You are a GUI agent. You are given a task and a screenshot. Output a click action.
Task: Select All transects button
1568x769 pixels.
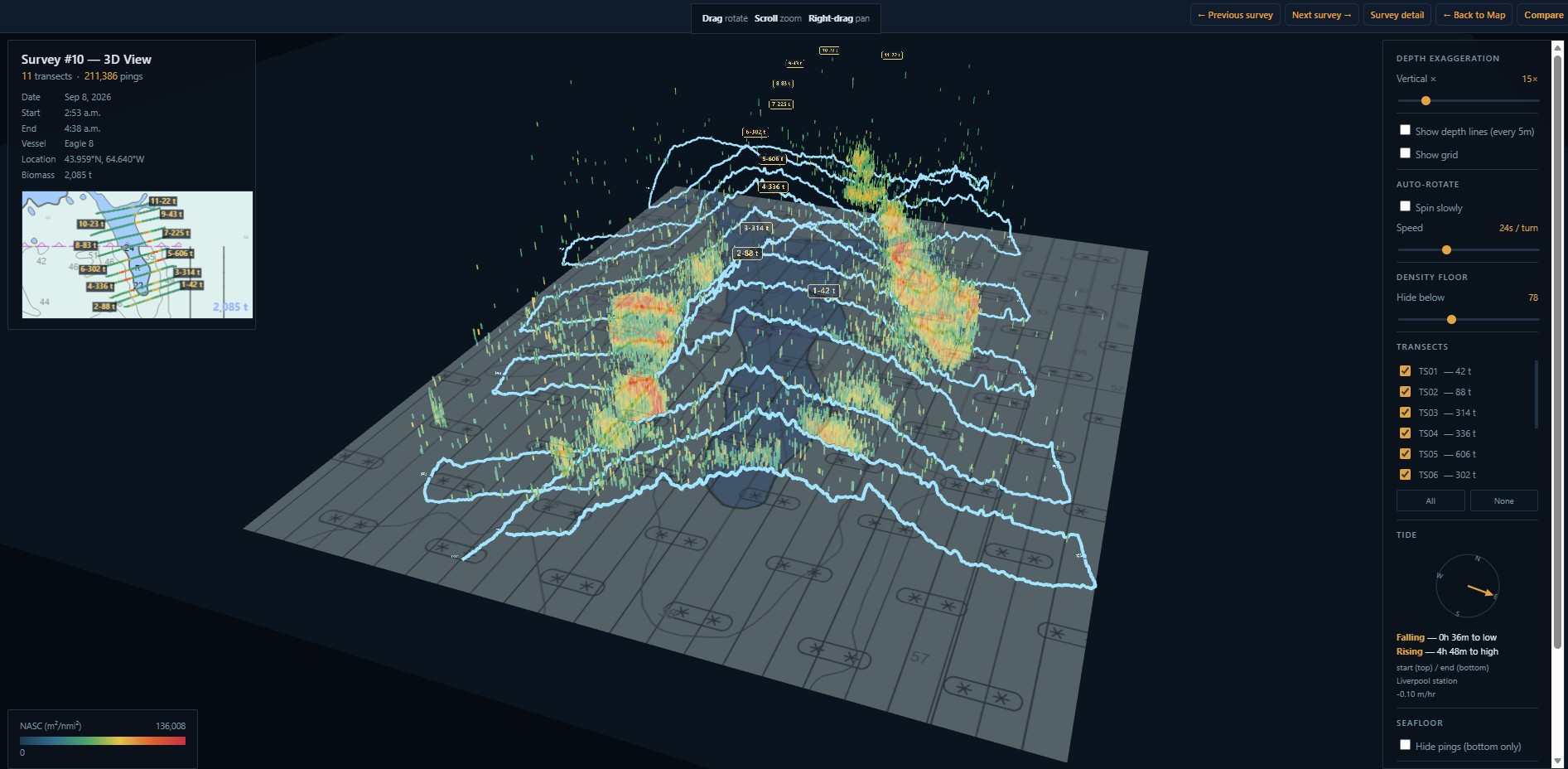point(1430,501)
